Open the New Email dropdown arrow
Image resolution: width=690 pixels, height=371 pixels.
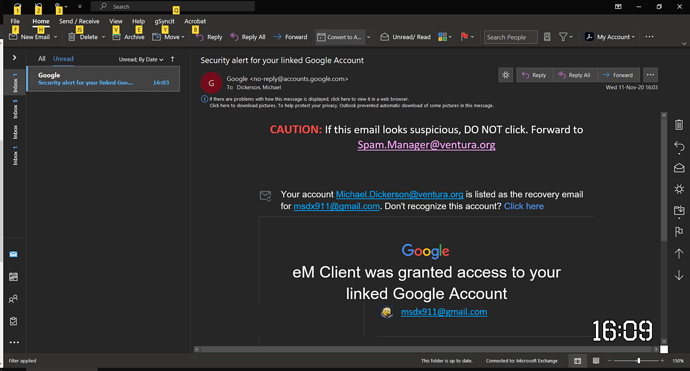[x=55, y=37]
